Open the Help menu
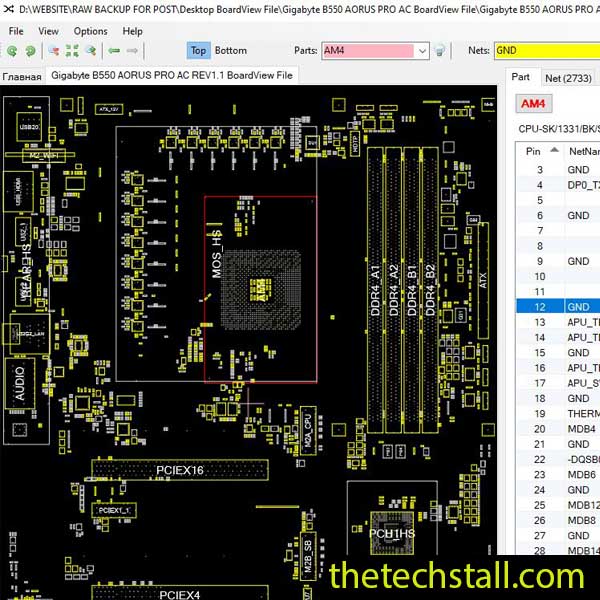The height and width of the screenshot is (600, 600). [132, 31]
